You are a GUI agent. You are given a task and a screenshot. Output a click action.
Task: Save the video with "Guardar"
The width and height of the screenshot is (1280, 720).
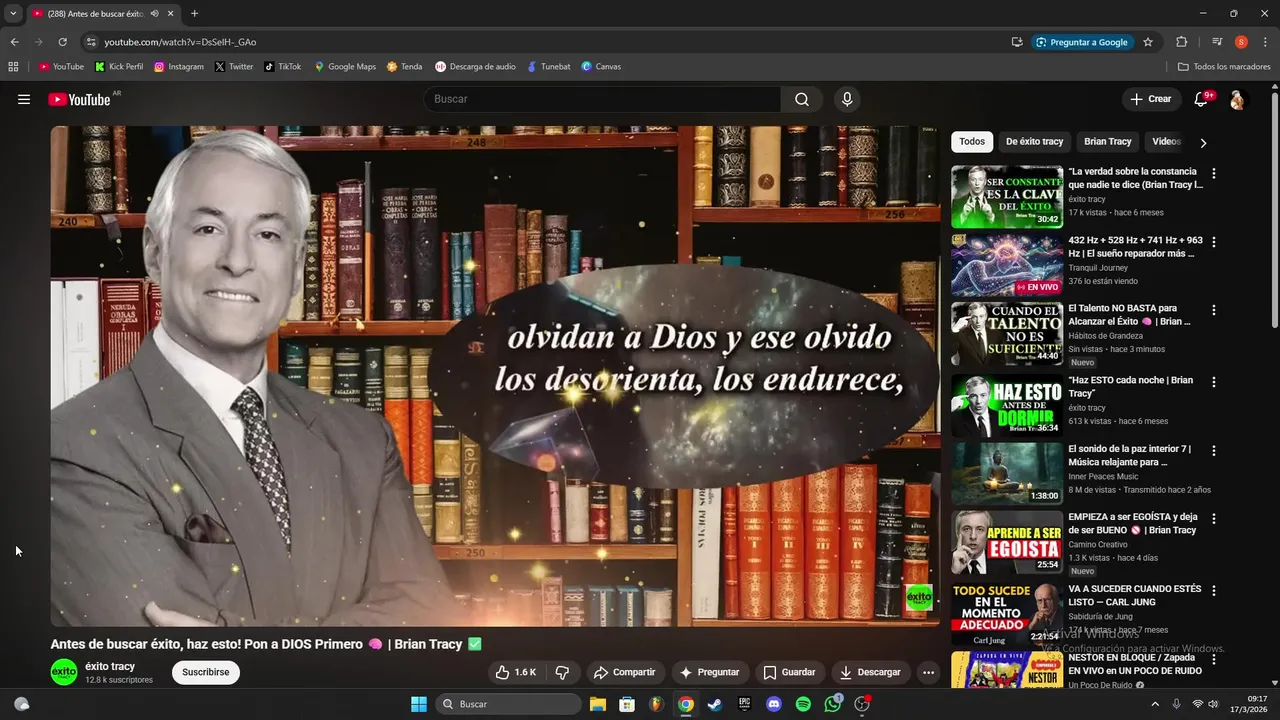(x=789, y=672)
